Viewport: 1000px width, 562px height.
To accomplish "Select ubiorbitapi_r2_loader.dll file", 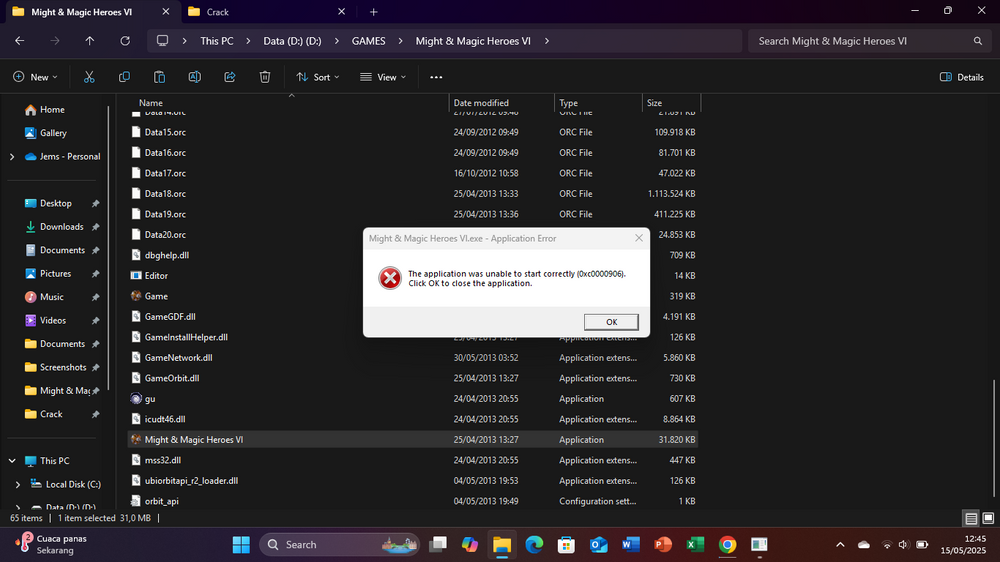I will click(x=191, y=480).
